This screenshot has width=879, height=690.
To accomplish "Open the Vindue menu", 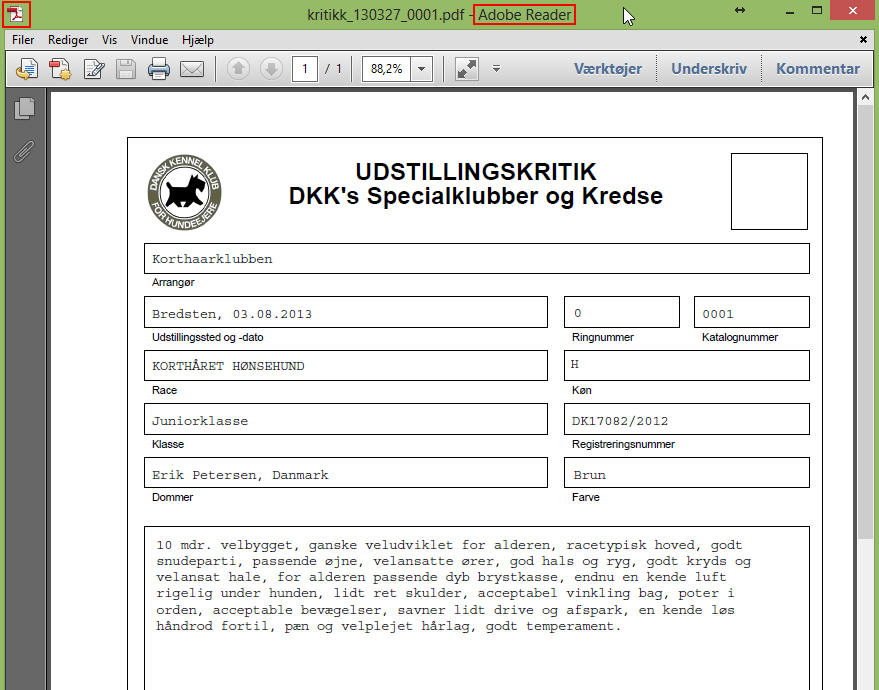I will click(149, 40).
